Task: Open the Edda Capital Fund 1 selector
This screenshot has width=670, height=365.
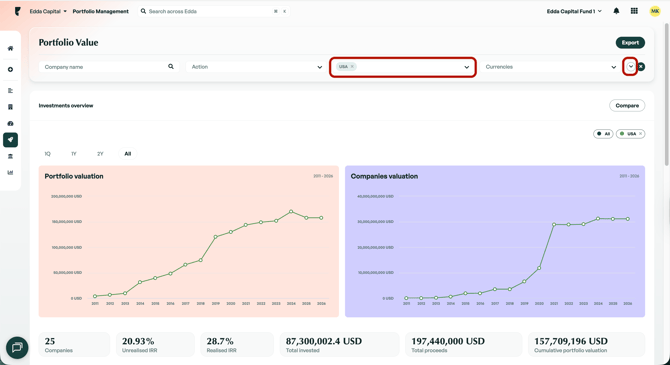Action: point(574,11)
